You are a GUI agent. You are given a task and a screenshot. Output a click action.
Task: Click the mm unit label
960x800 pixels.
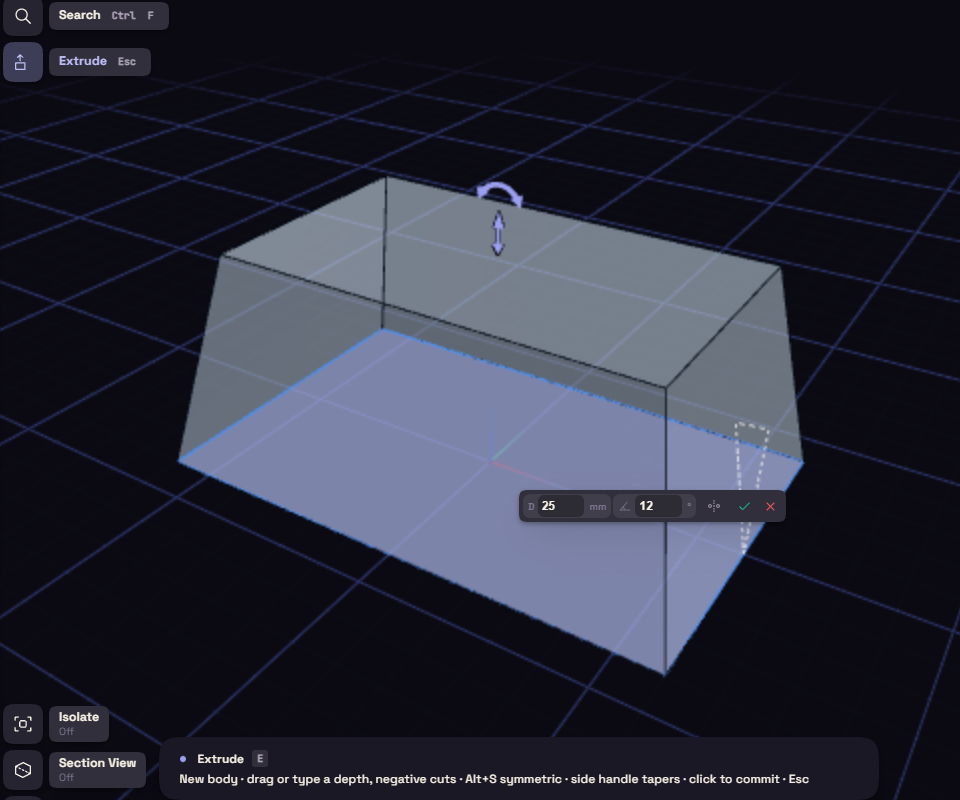coord(598,507)
